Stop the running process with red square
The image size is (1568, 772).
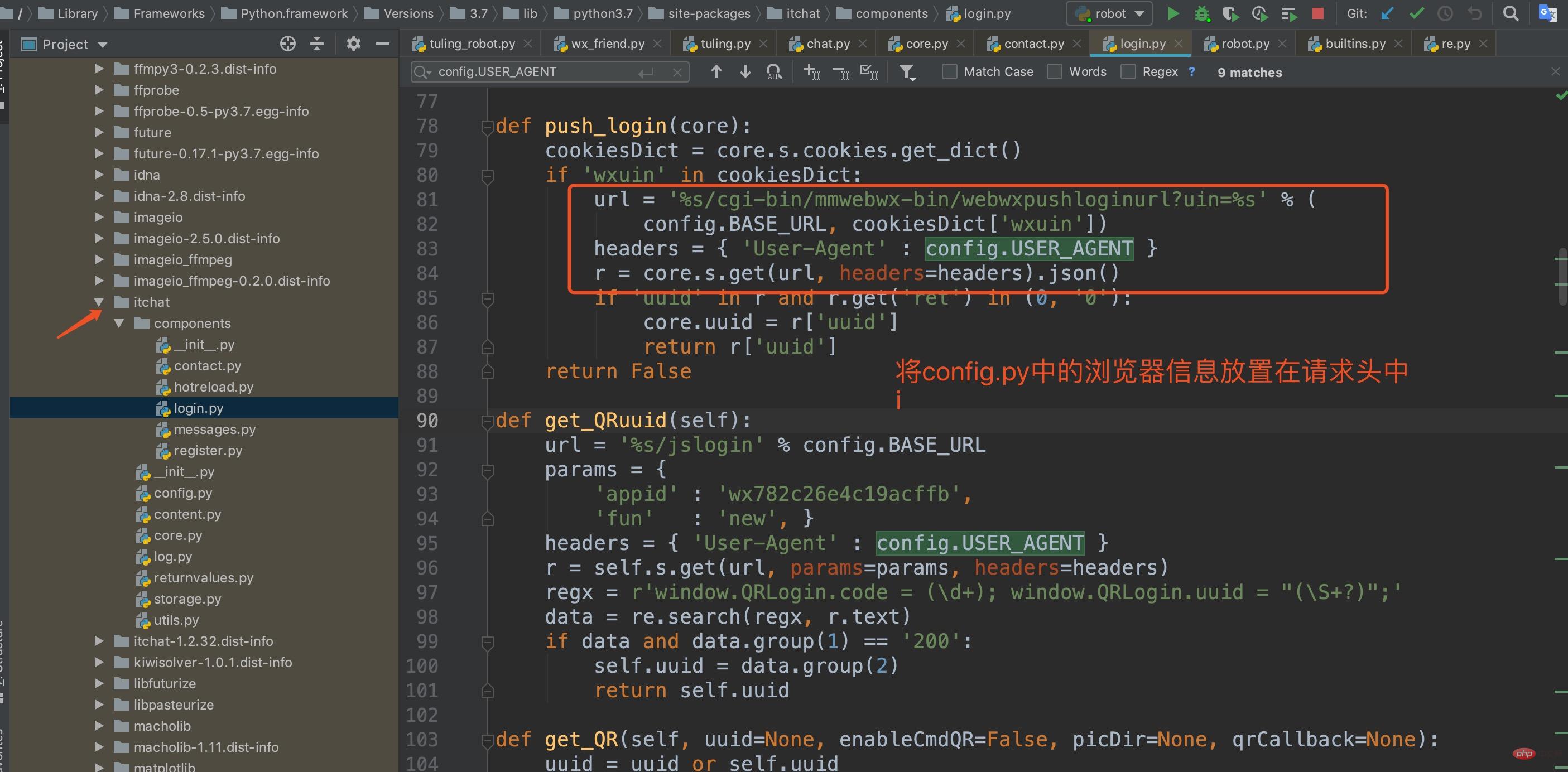tap(1318, 13)
